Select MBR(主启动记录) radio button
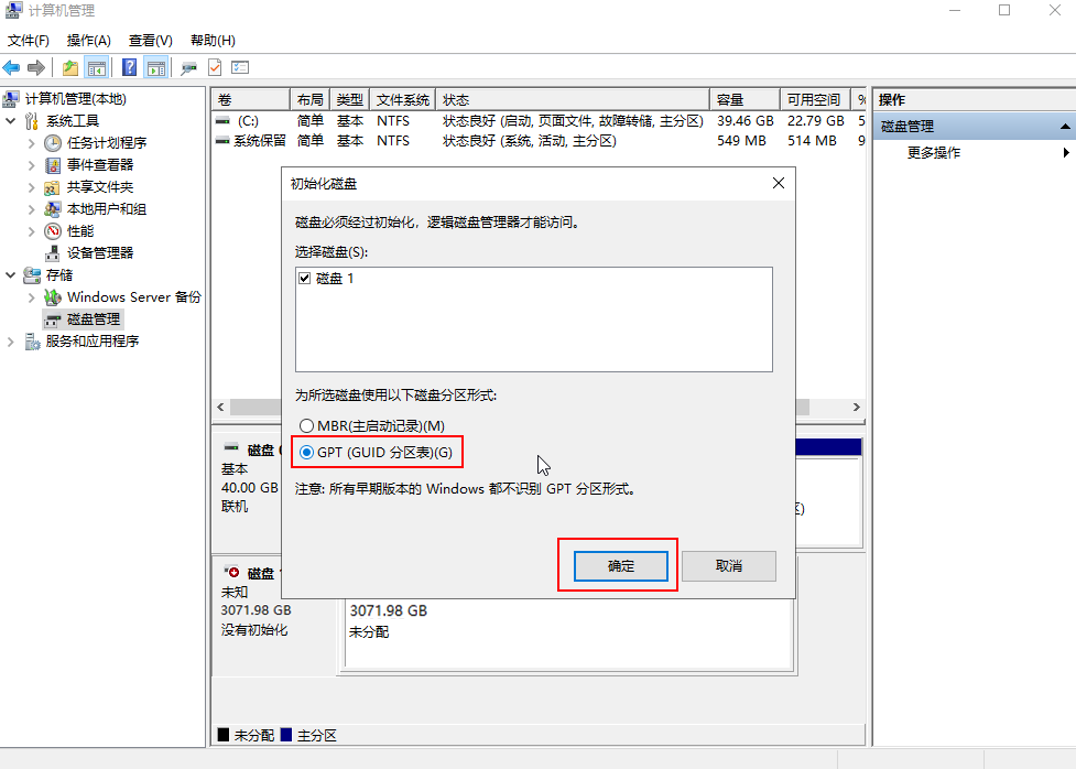Screen dimensions: 1076x769 click(x=307, y=426)
